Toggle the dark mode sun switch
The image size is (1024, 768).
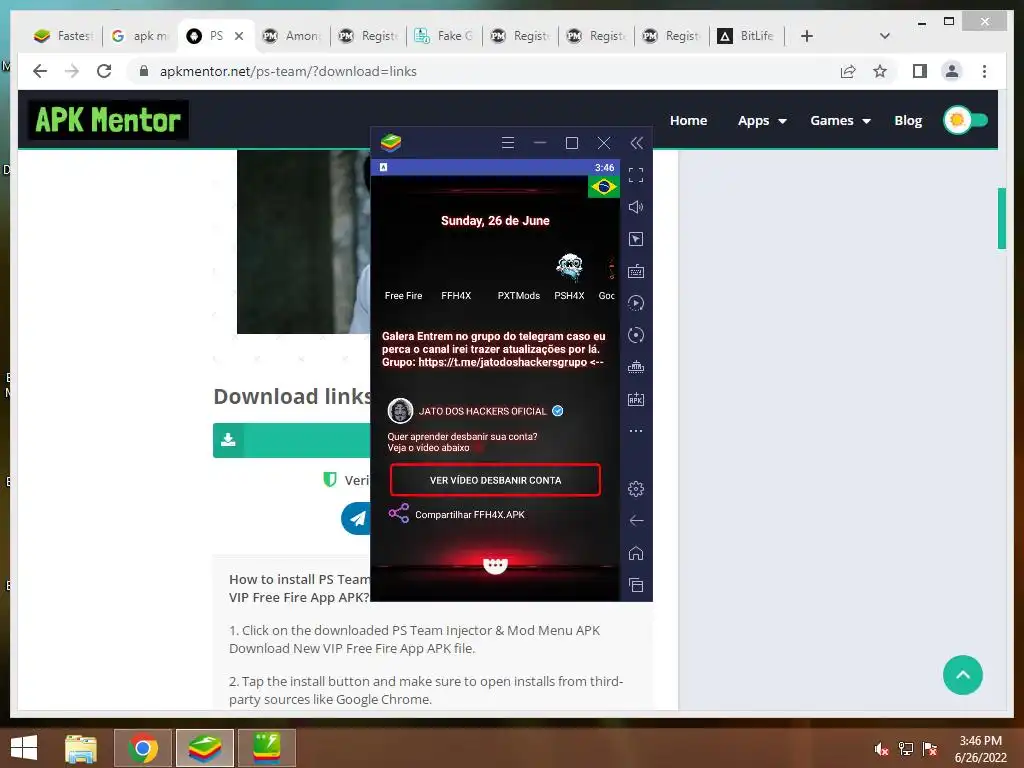966,120
